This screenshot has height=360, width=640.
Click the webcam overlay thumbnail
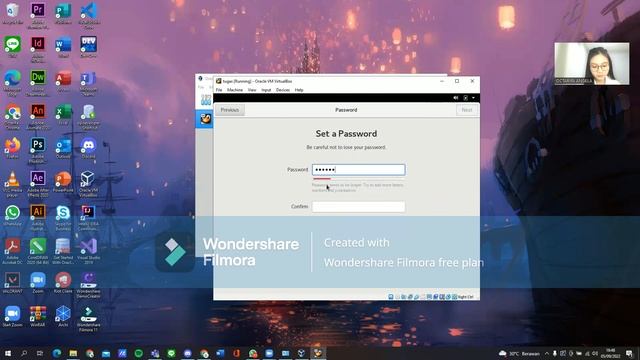pyautogui.click(x=591, y=64)
